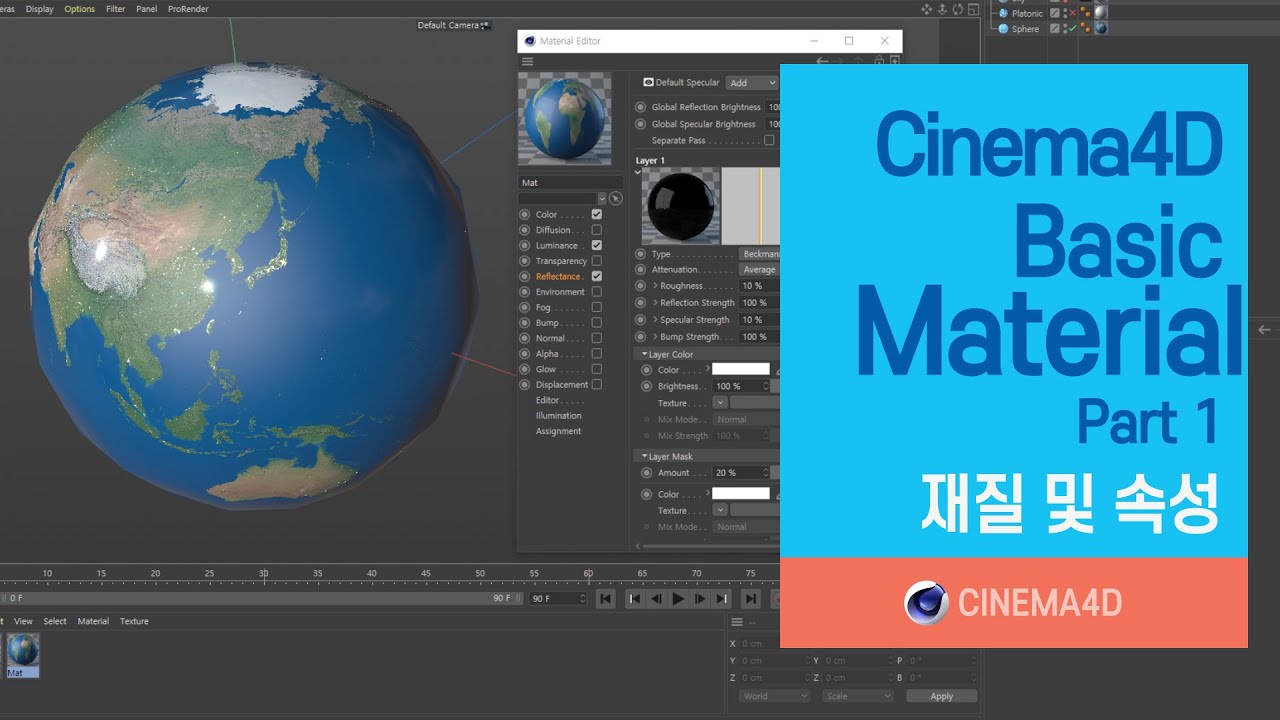Open viewport Filter menu
The image size is (1280, 720).
coord(116,9)
